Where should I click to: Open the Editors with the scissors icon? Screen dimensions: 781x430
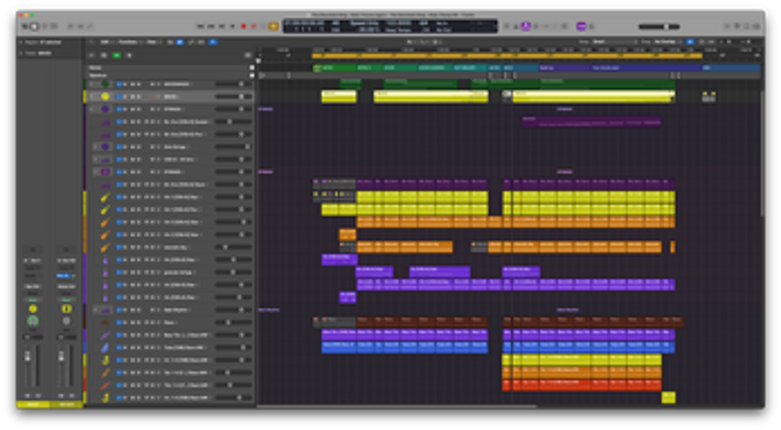(x=90, y=26)
